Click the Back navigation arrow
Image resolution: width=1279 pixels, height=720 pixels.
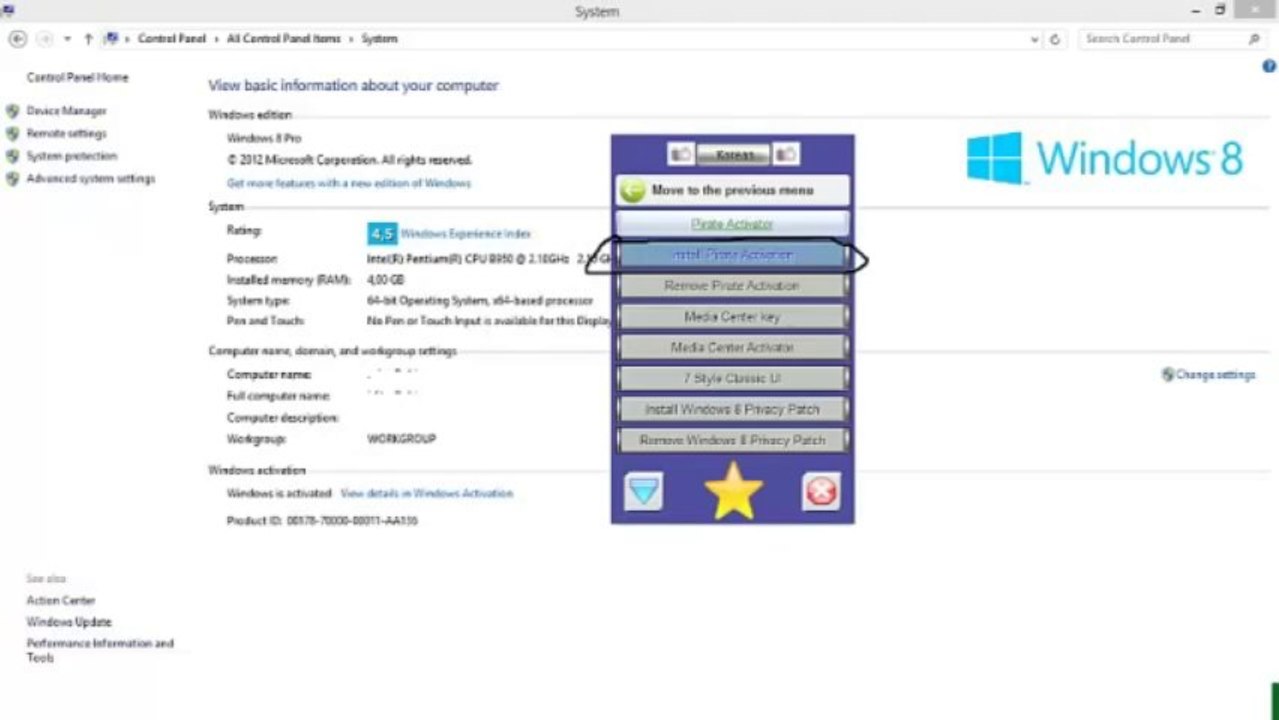pos(17,39)
